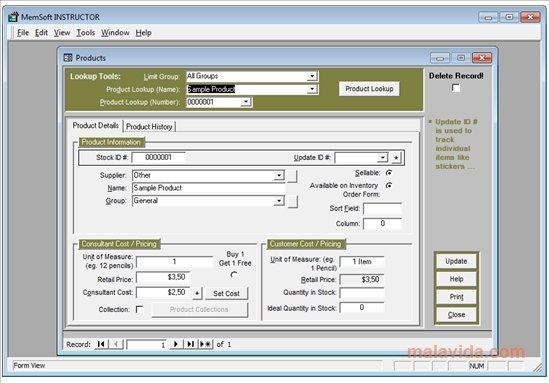Go to first record navigation arrow
The height and width of the screenshot is (383, 549).
(x=101, y=344)
